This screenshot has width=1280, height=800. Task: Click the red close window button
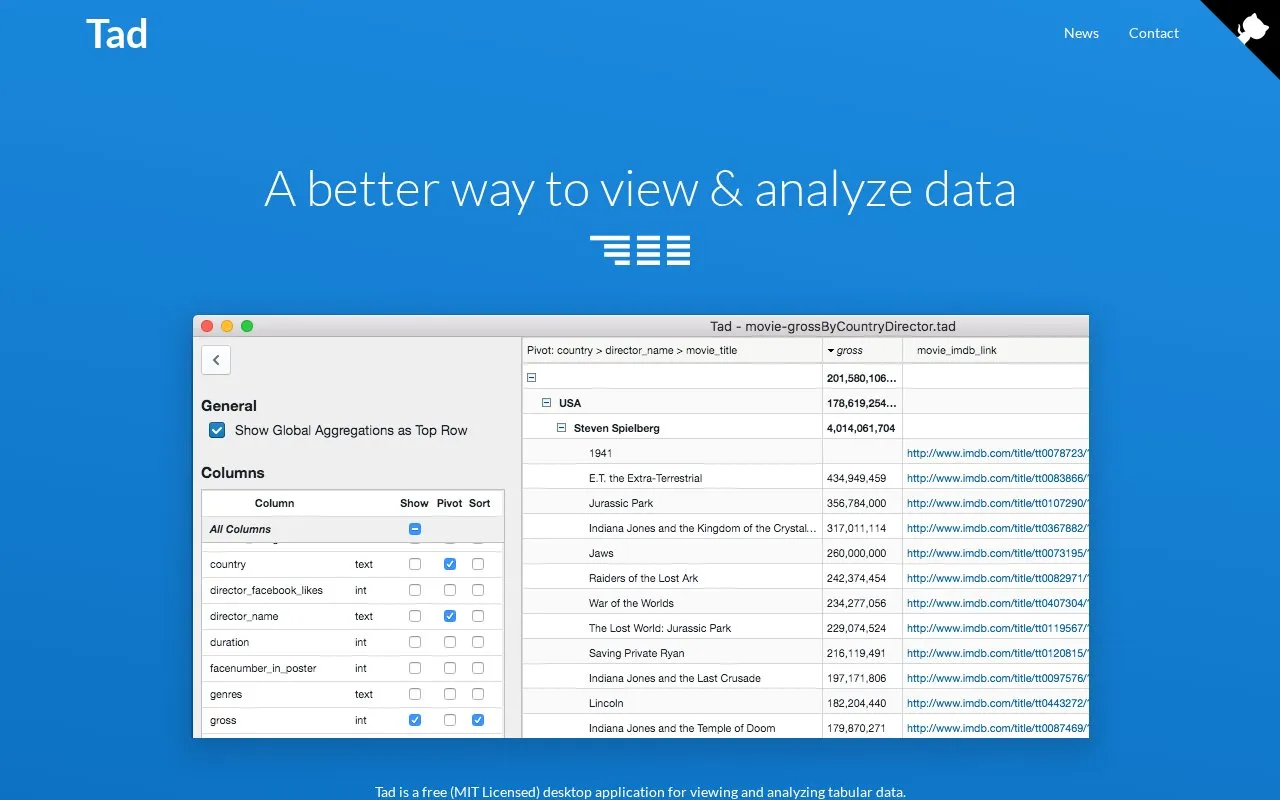click(x=208, y=326)
